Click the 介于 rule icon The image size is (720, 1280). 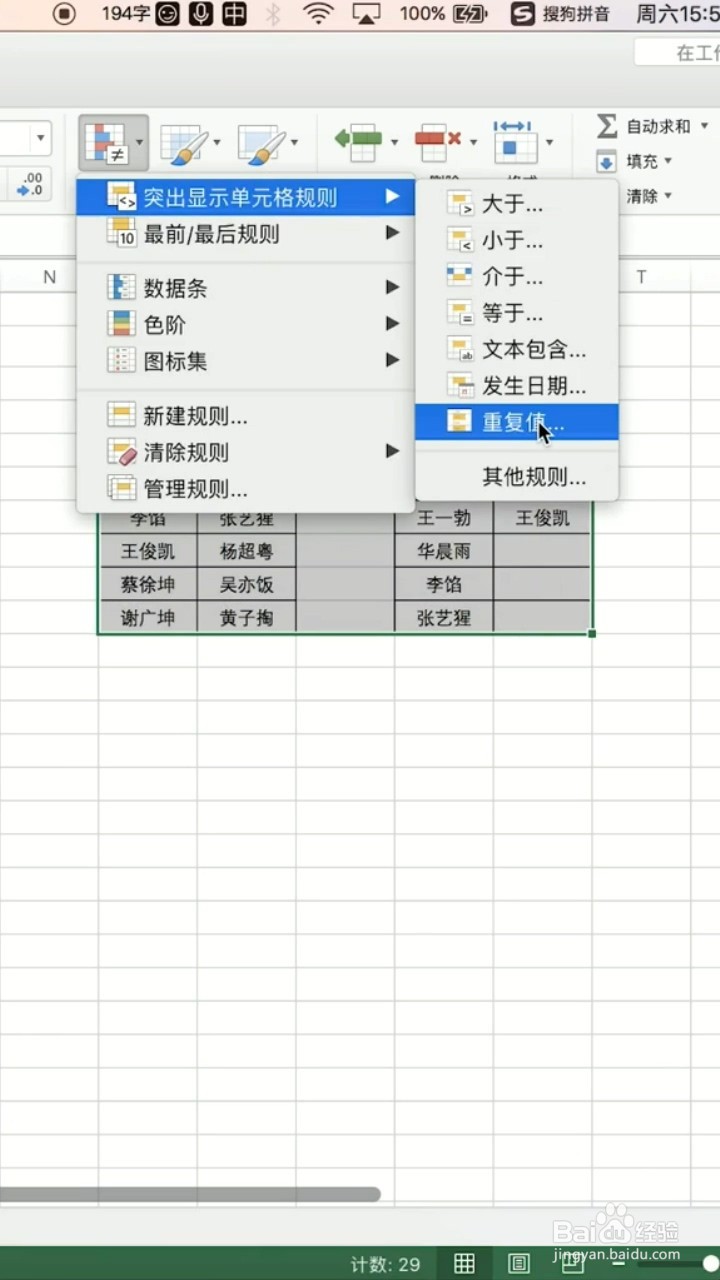pos(460,276)
